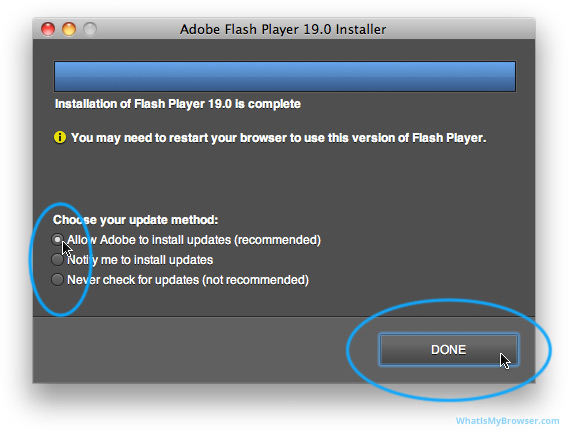Image resolution: width=568 pixels, height=431 pixels.
Task: Click the restart your browser notice text
Action: point(278,138)
